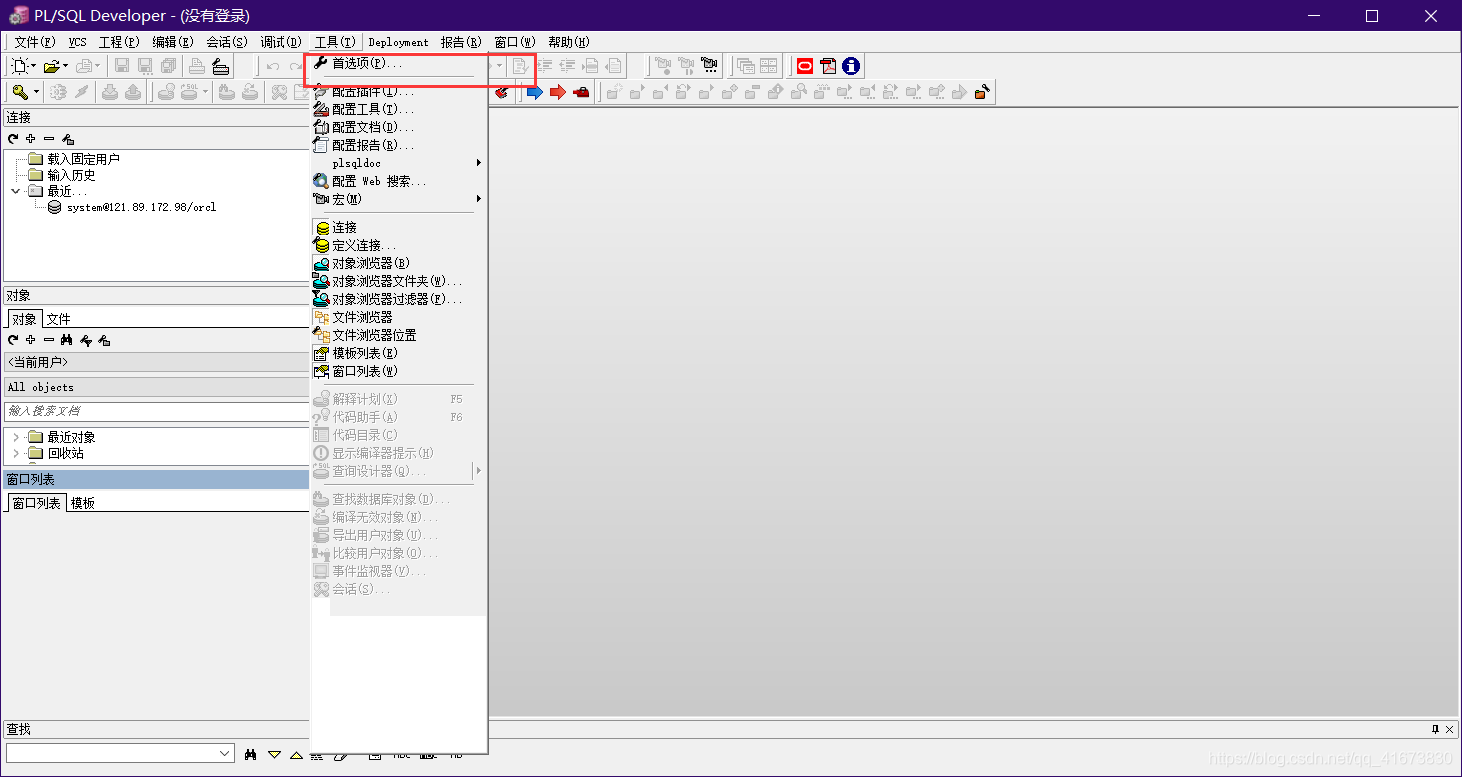Switch to the 模板 tab
This screenshot has width=1462, height=777.
(x=83, y=503)
